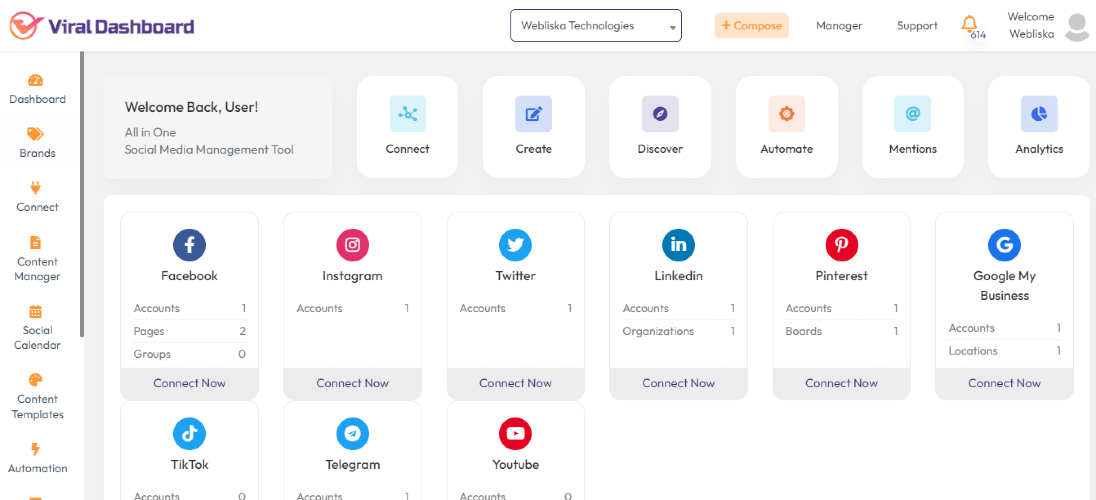Image resolution: width=1096 pixels, height=500 pixels.
Task: Open the Mentions @ icon tile
Action: pos(913,127)
